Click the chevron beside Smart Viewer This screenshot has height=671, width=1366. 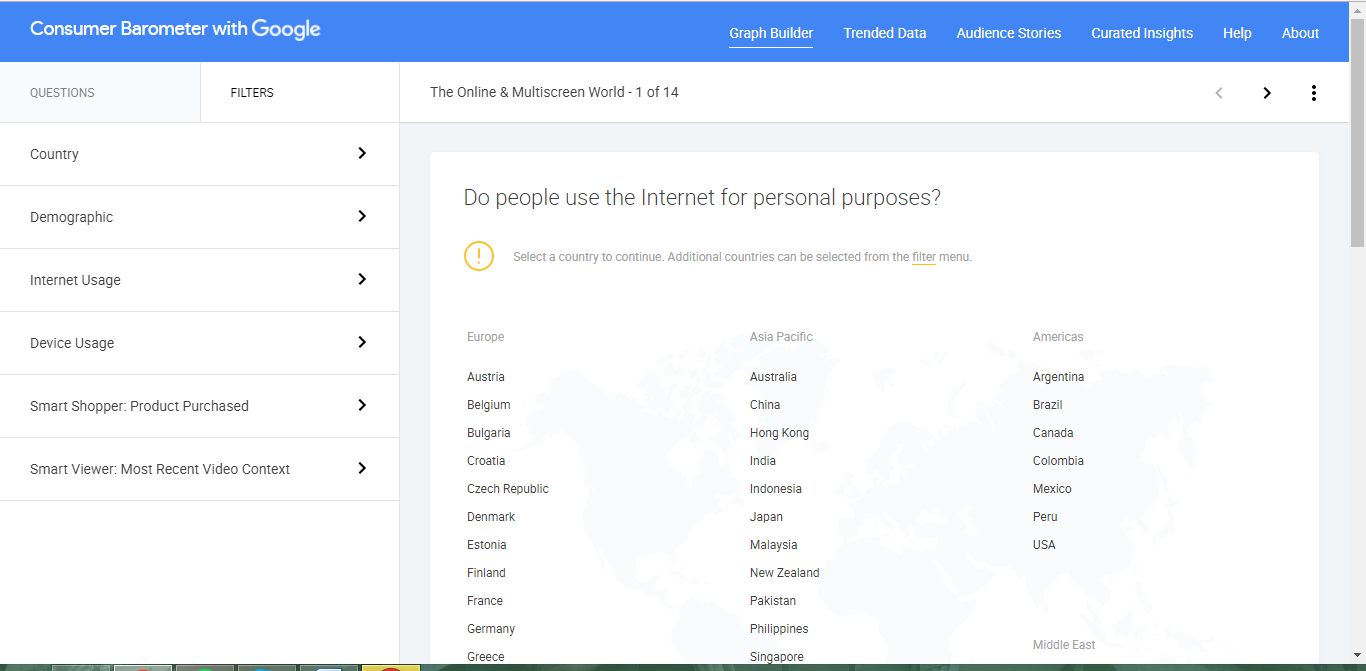coord(362,468)
